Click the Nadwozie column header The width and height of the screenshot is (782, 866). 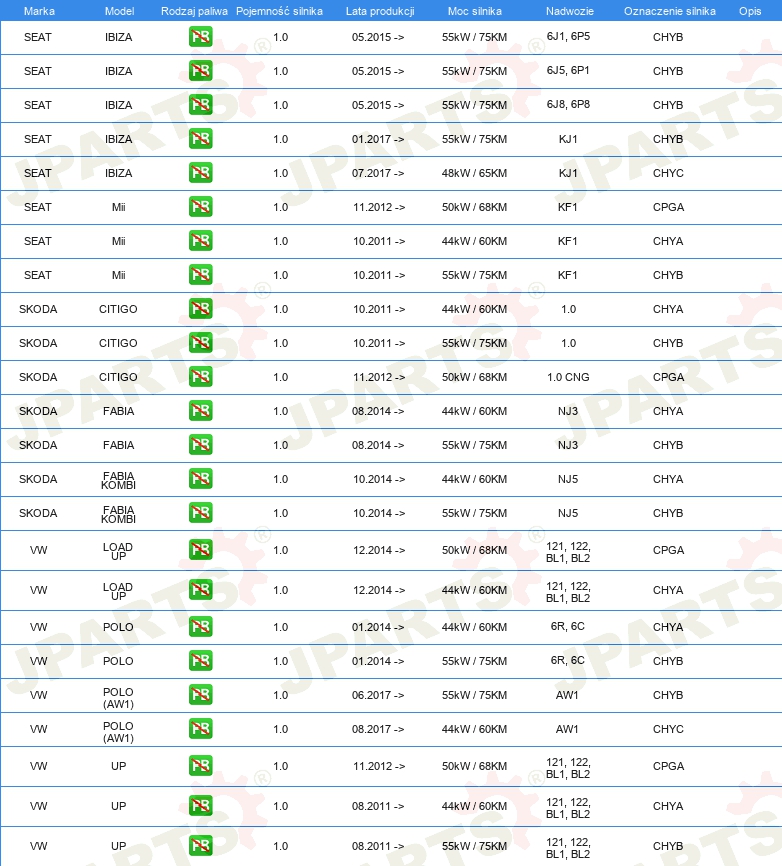coord(570,11)
